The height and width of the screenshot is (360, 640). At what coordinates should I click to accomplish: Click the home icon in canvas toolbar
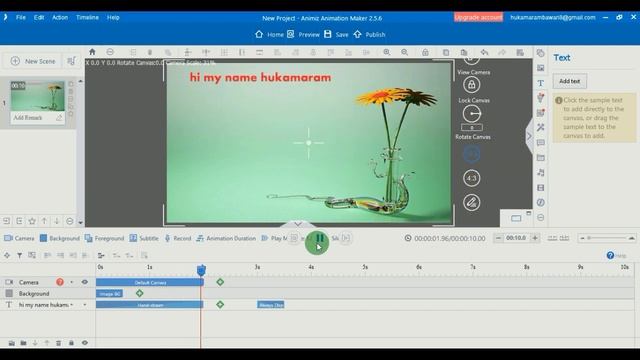(x=92, y=52)
